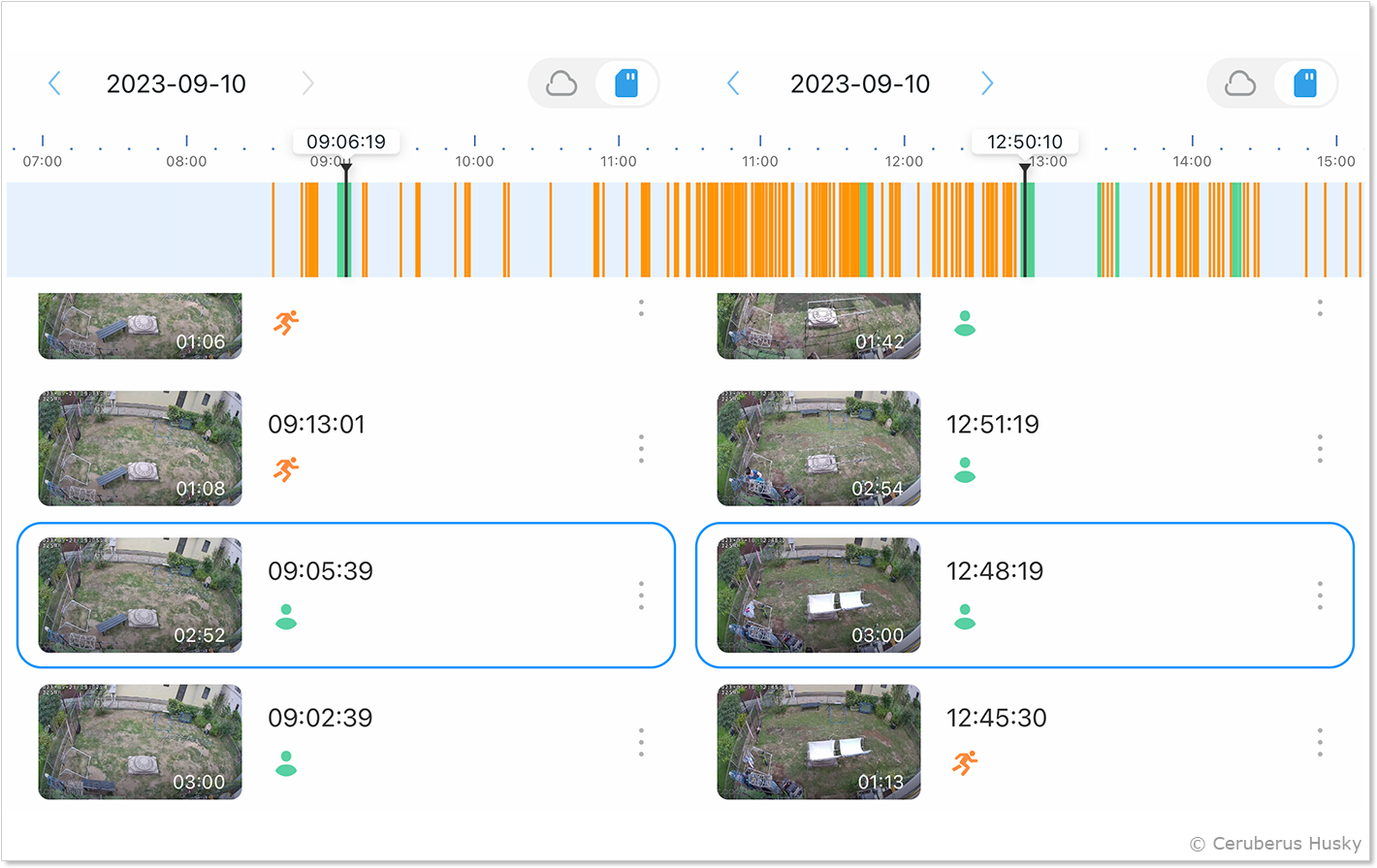Click person icon of 12:51:19 recording
Screen dimensions: 1377x868
(x=965, y=470)
